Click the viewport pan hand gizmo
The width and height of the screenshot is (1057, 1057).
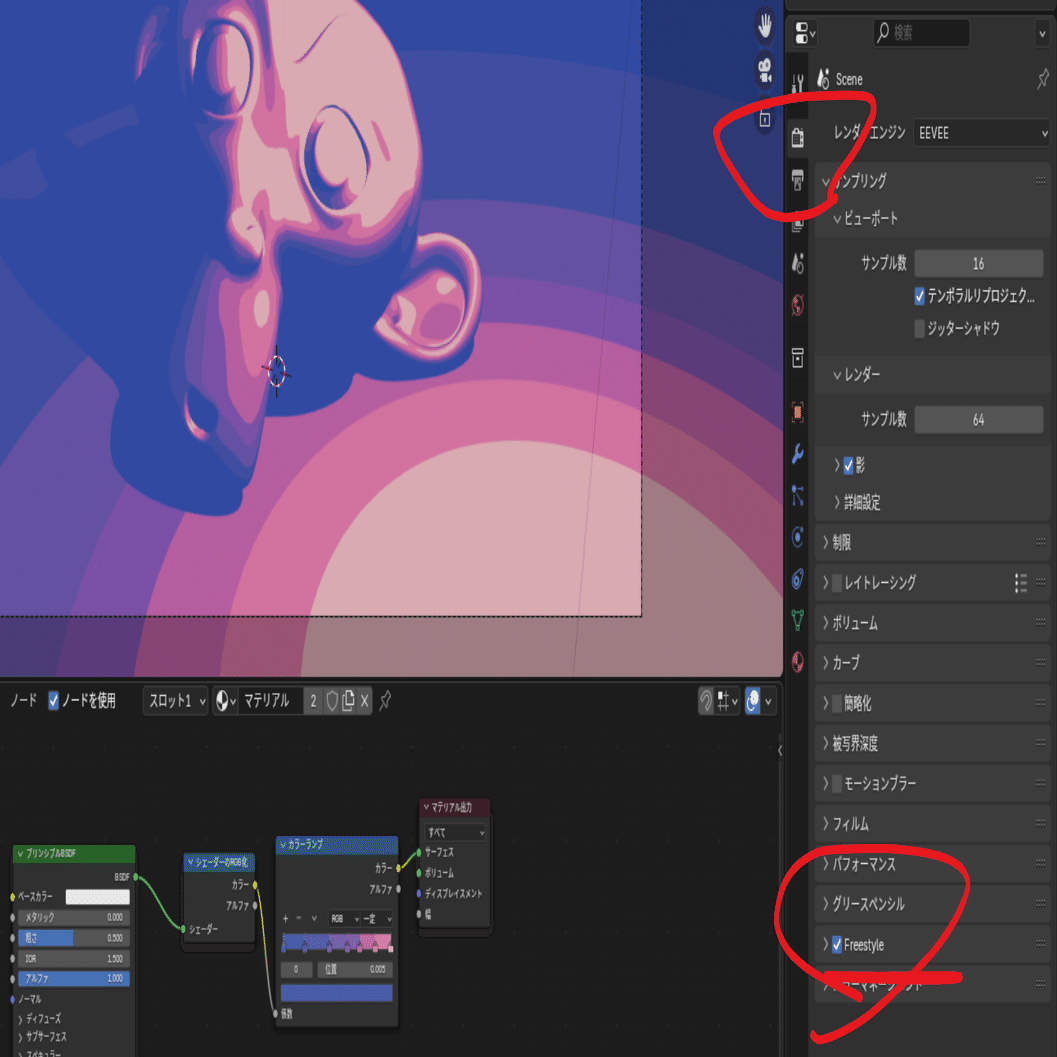click(x=764, y=27)
